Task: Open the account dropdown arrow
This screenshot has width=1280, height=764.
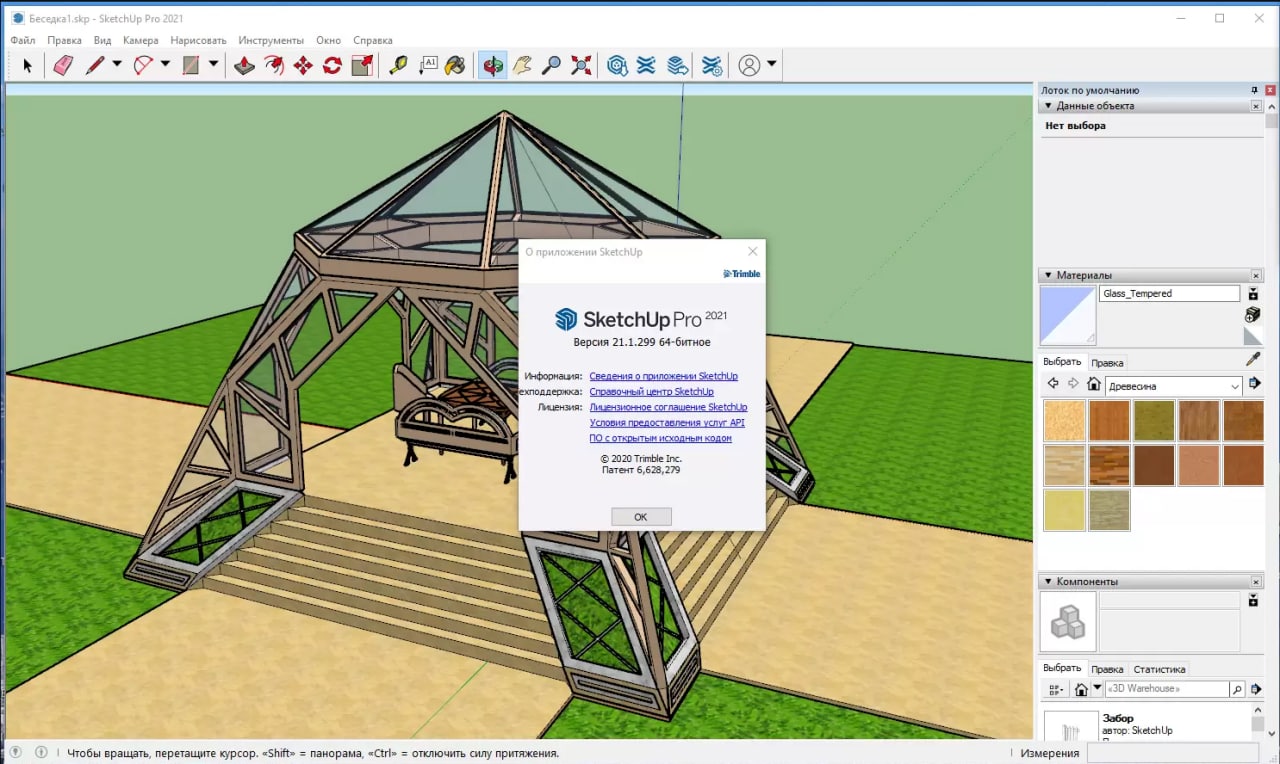Action: pyautogui.click(x=772, y=66)
